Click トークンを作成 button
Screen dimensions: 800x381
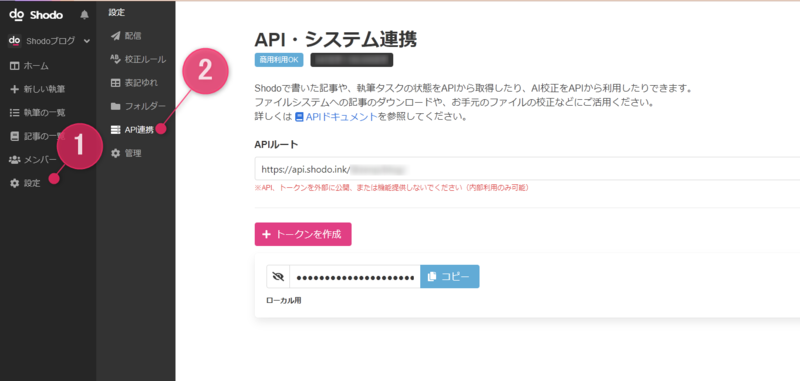303,234
